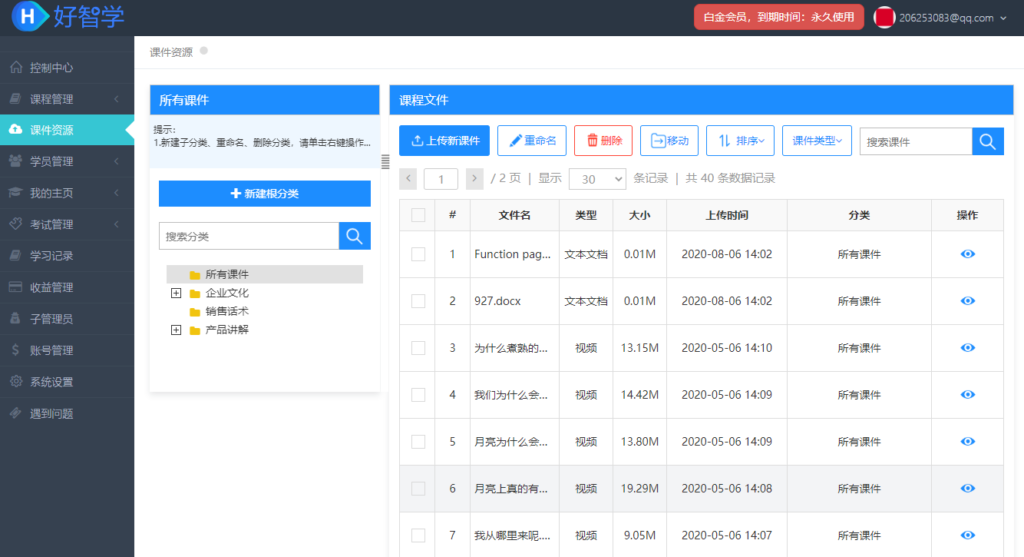Click the 好智学 H logo icon
Screen dimensions: 1024x557
tap(29, 16)
